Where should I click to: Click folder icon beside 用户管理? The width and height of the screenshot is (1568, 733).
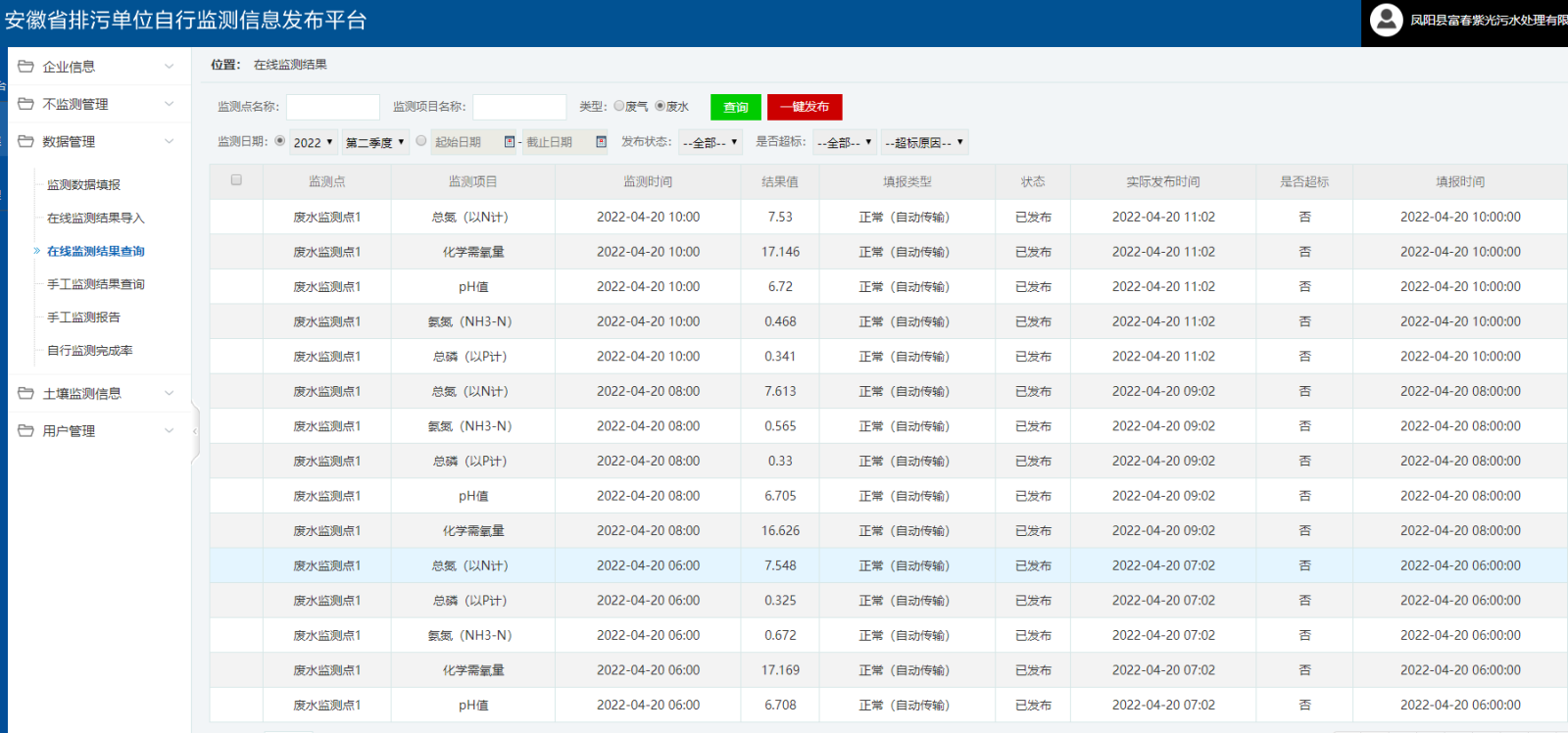point(25,431)
